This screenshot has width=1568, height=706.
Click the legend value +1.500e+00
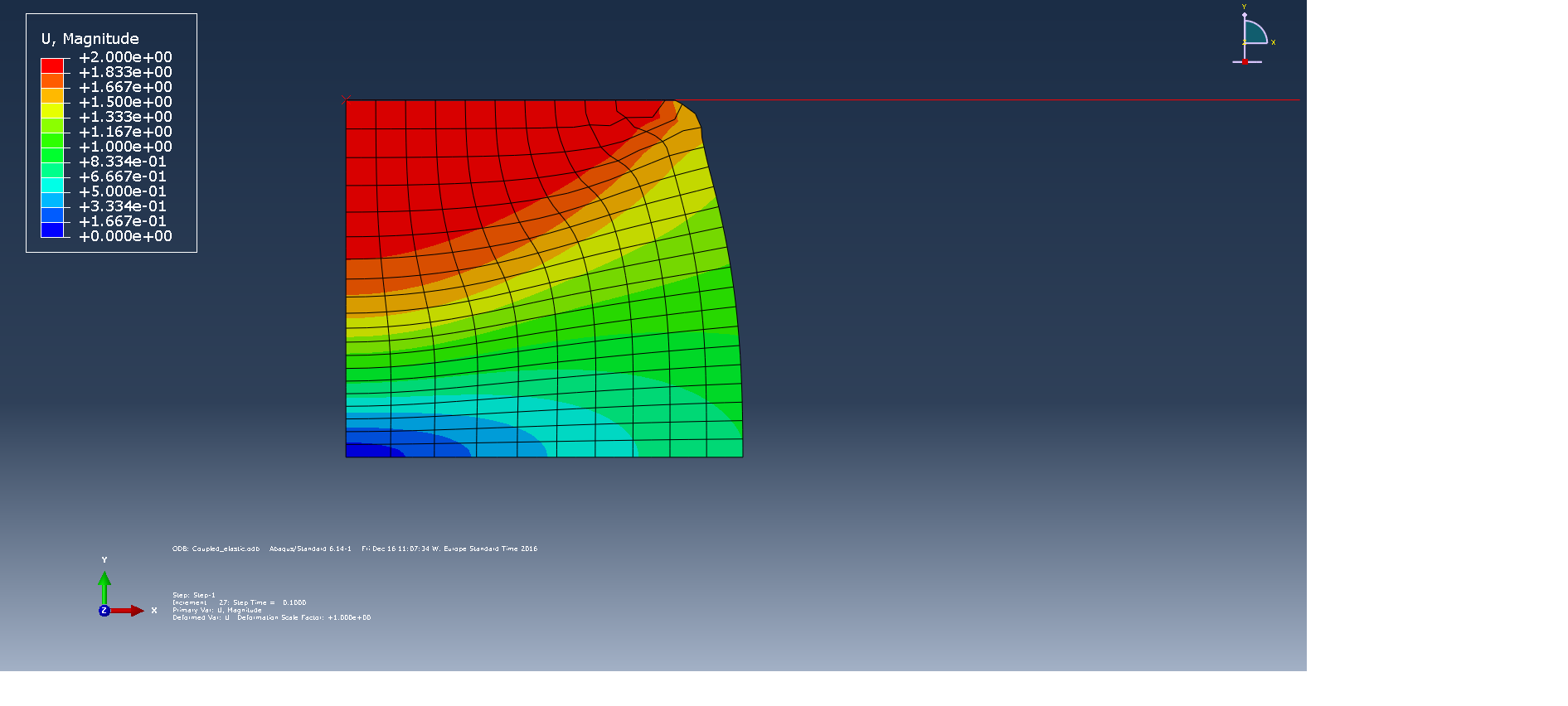point(125,102)
